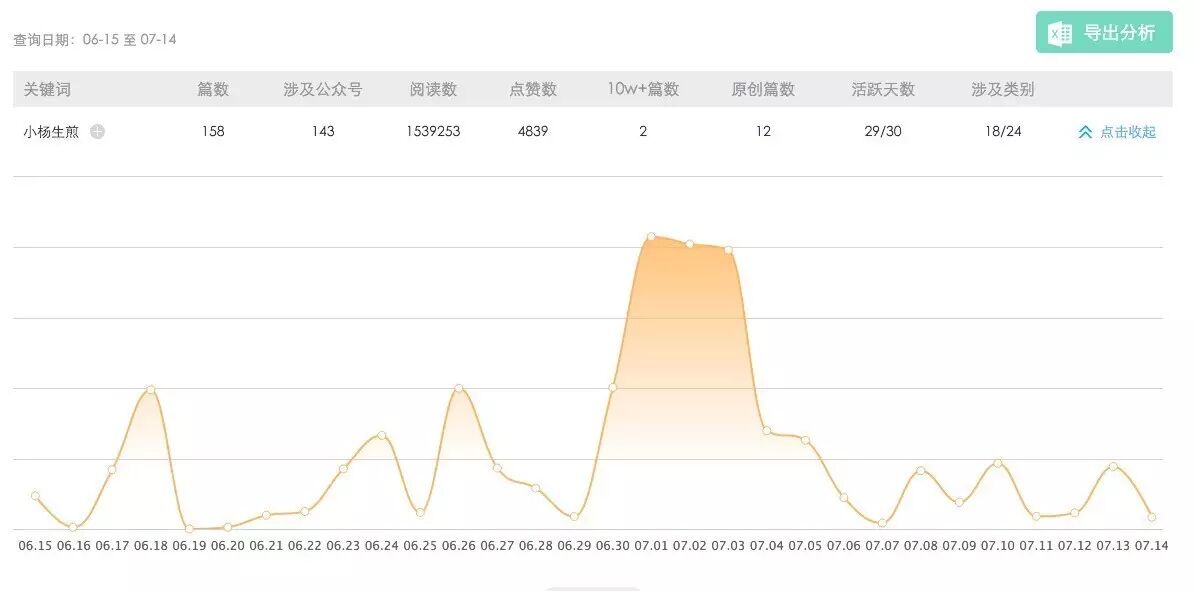Sort by 篇数 column header
This screenshot has width=1196, height=591.
pyautogui.click(x=212, y=89)
